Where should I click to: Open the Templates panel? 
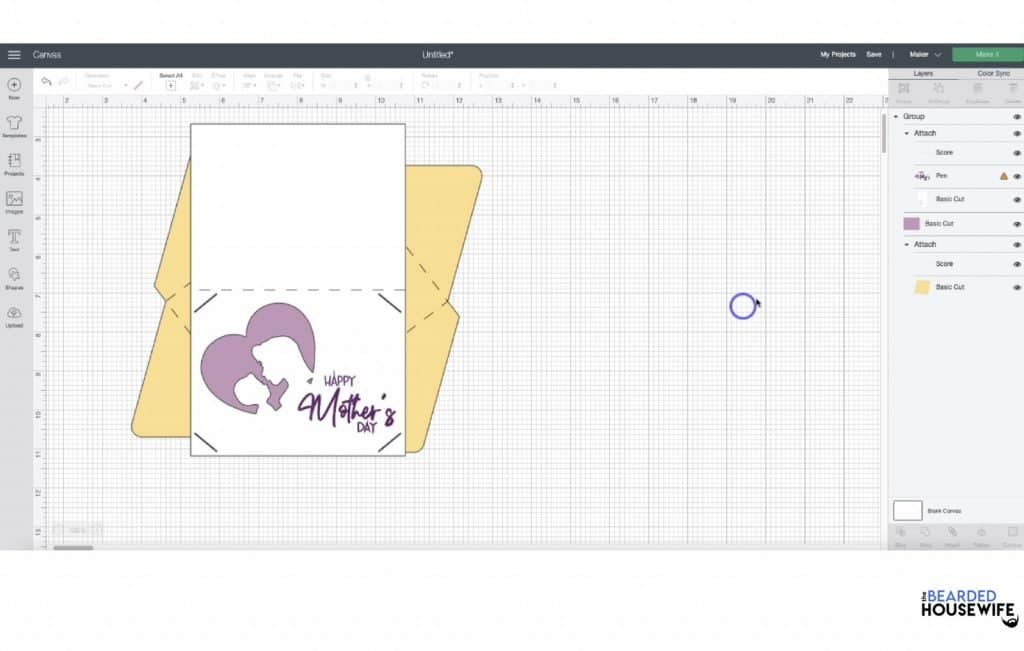14,124
